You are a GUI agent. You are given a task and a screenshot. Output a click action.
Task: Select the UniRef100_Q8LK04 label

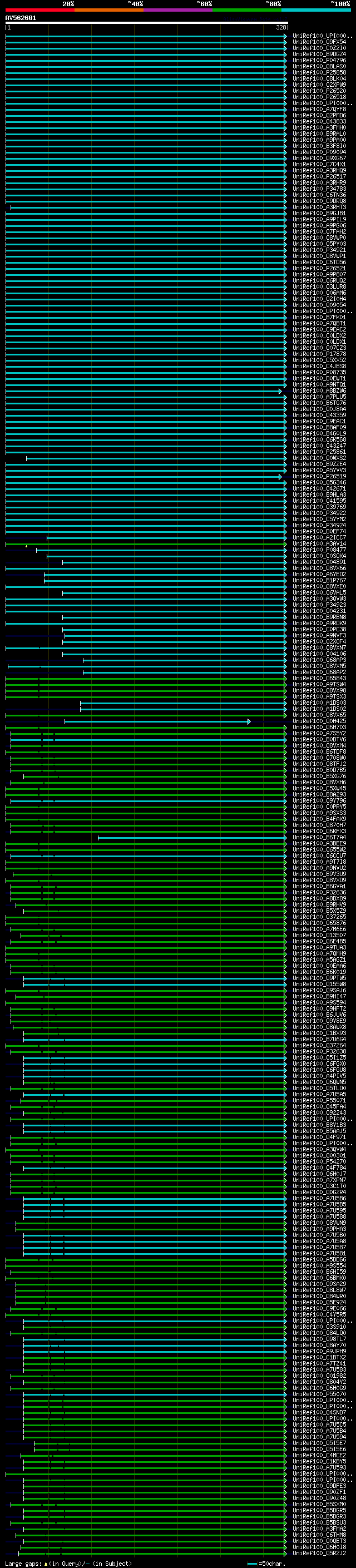[319, 79]
